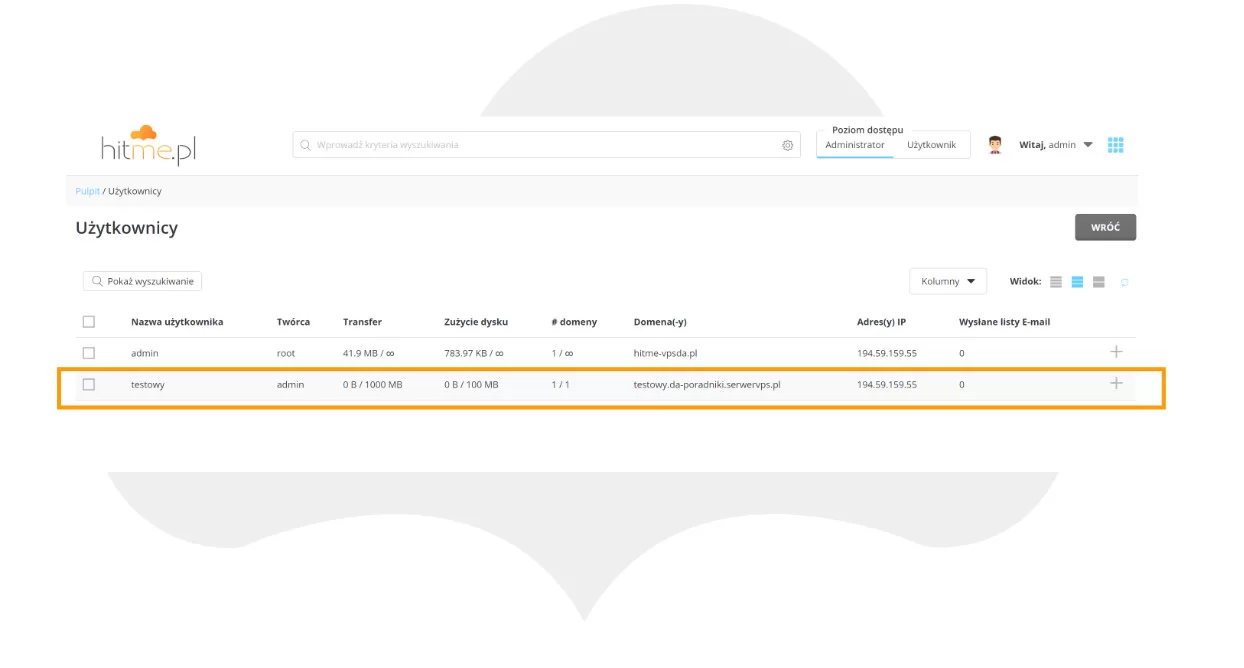Screen dimensions: 1244x668
Task: Click 783.97 KB disk usage value
Action: (x=474, y=353)
